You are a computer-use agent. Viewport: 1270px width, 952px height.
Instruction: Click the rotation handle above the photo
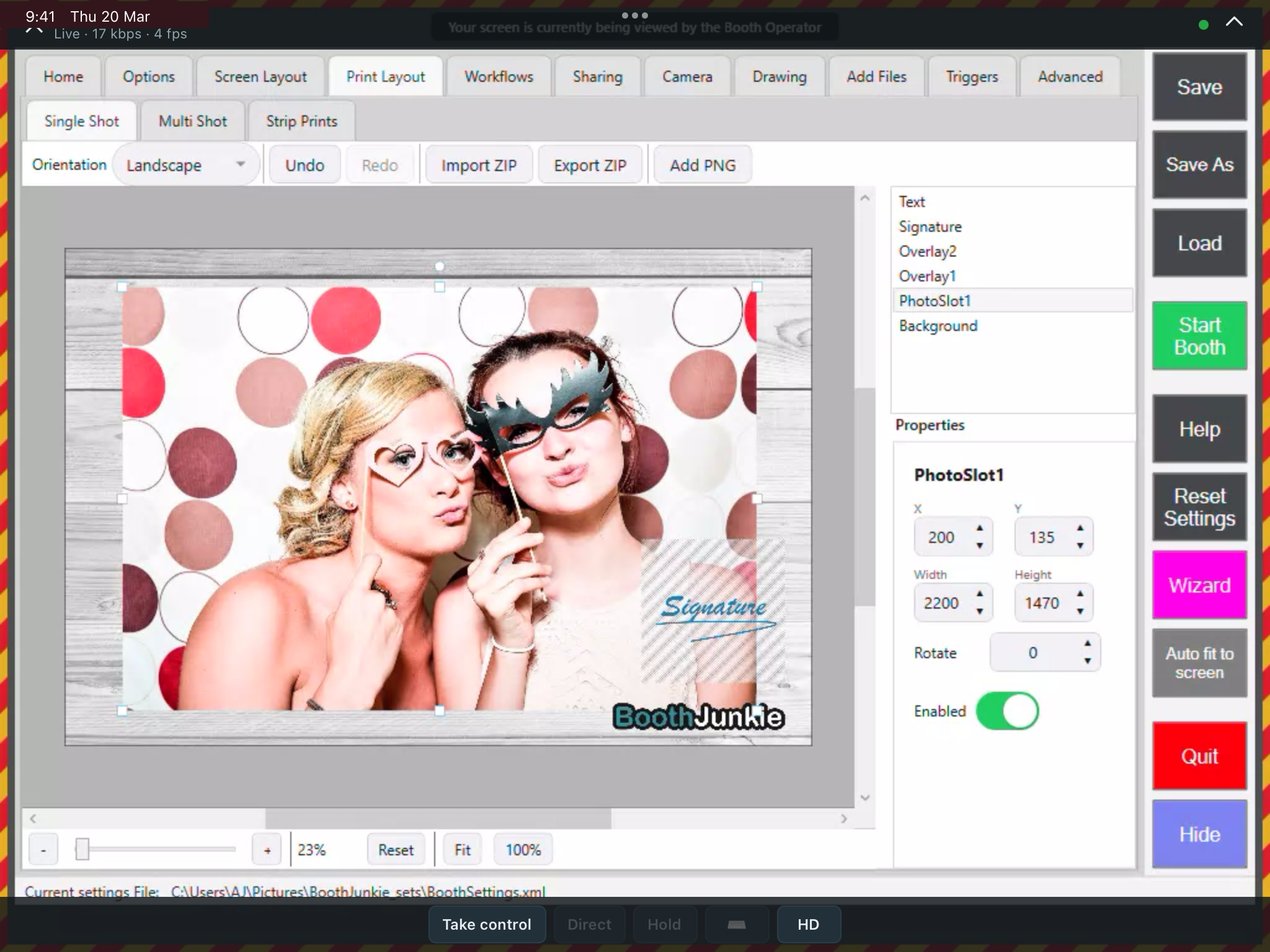click(439, 267)
